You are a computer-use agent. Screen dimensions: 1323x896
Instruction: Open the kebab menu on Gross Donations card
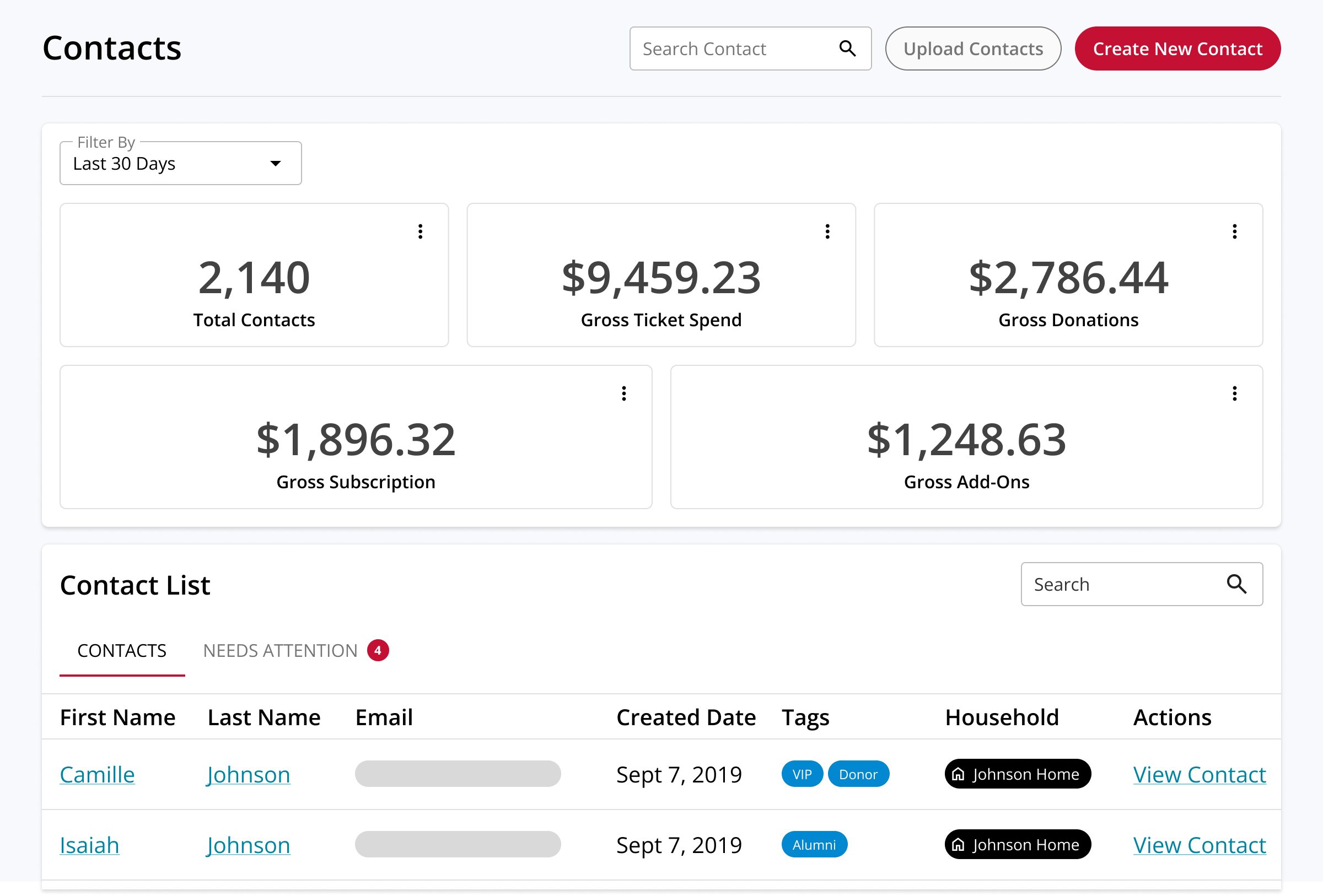[x=1234, y=231]
